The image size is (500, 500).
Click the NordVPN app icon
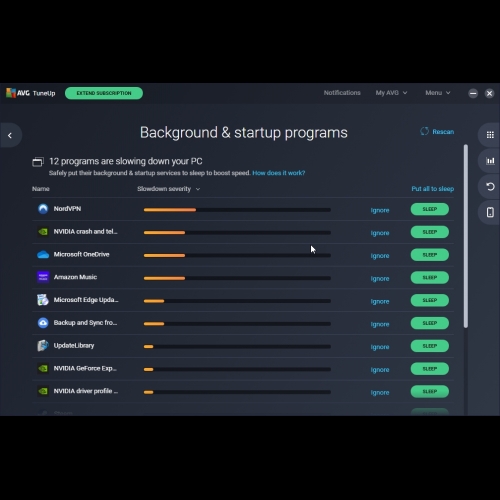pyautogui.click(x=43, y=209)
